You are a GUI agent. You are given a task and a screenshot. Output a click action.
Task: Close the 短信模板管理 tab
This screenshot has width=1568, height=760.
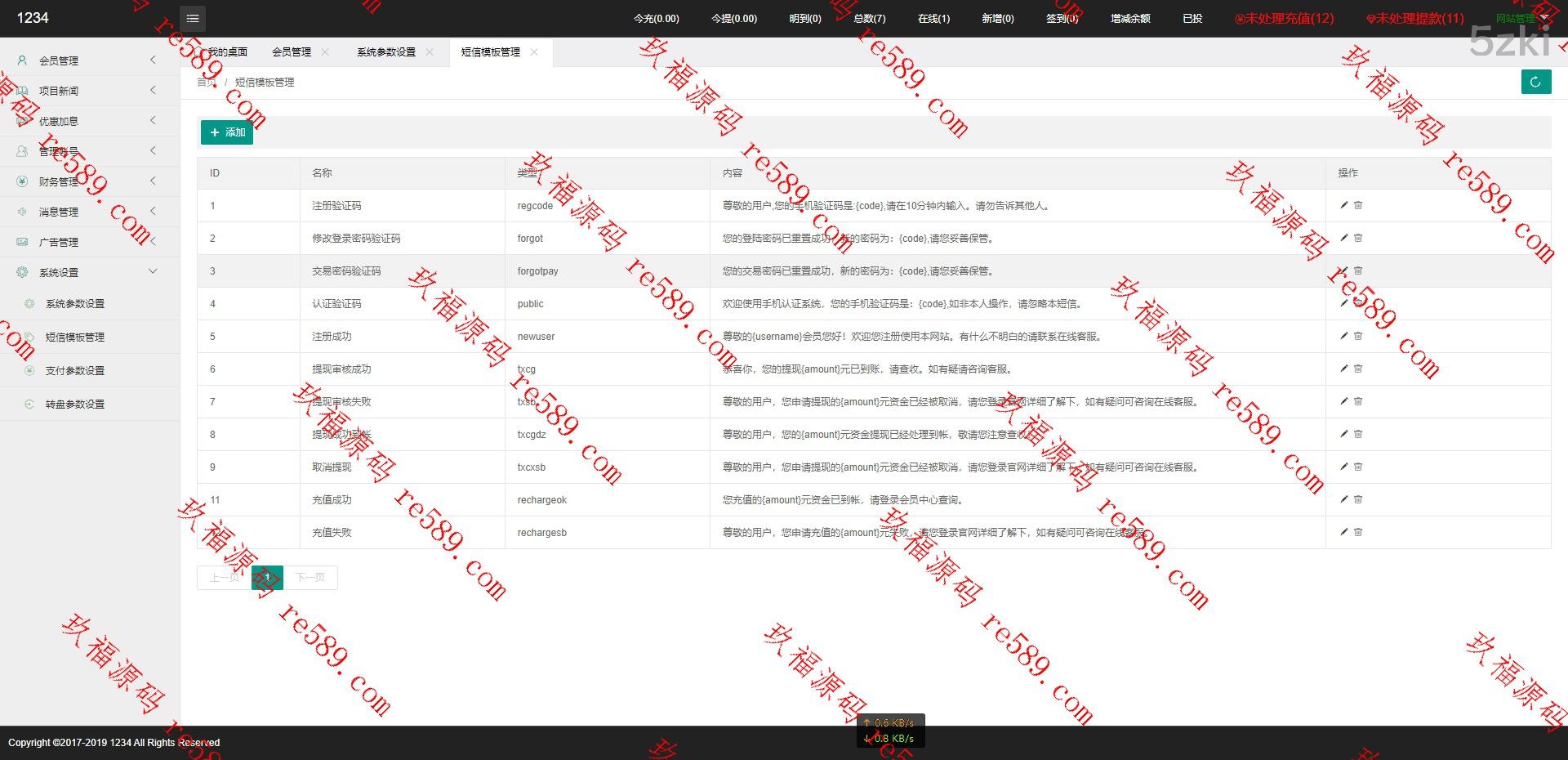534,52
